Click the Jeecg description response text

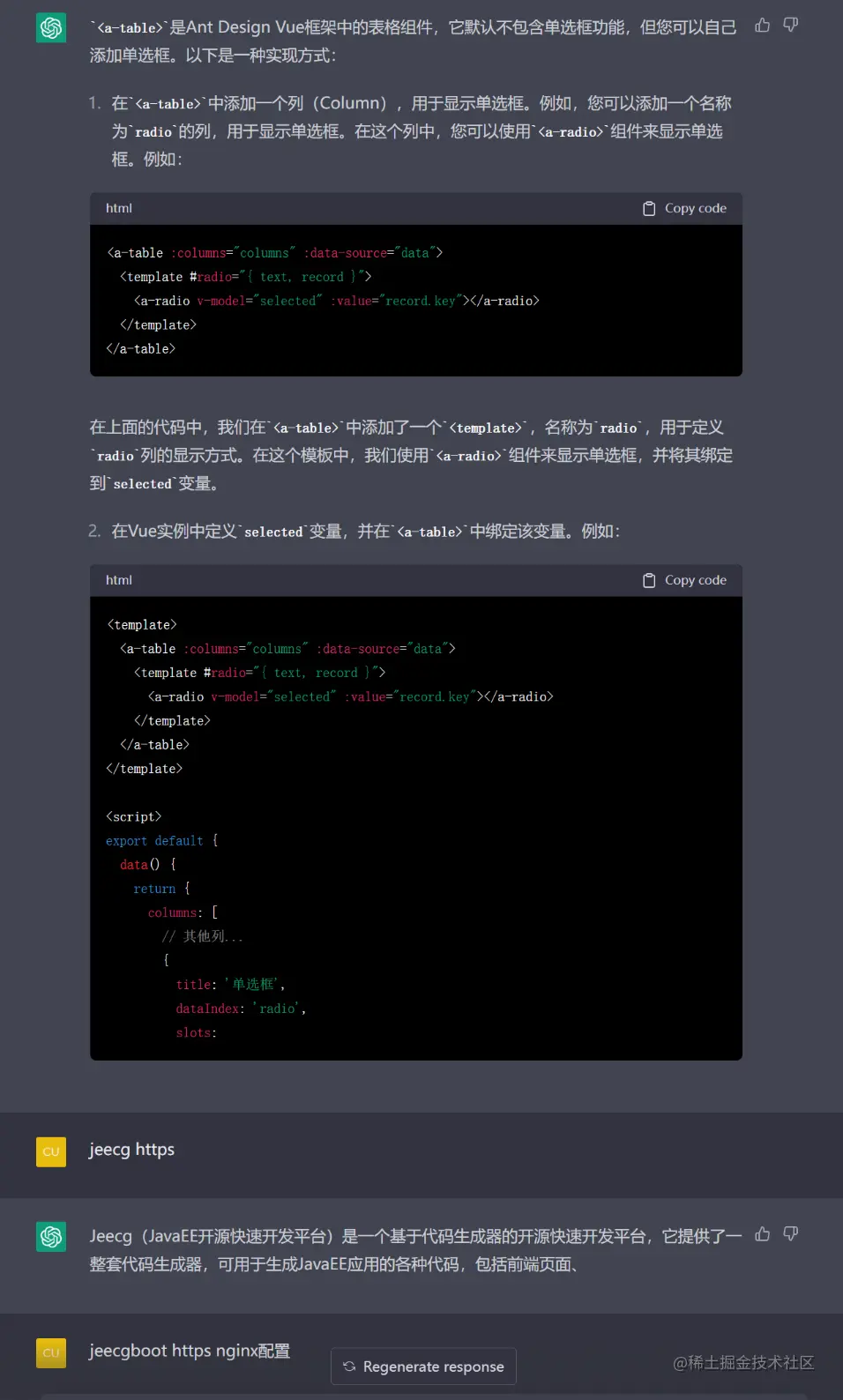pos(415,1251)
